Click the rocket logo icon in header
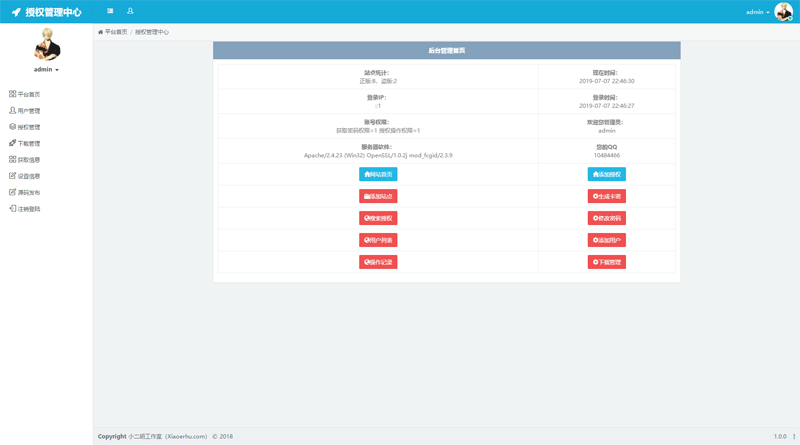 tap(16, 12)
